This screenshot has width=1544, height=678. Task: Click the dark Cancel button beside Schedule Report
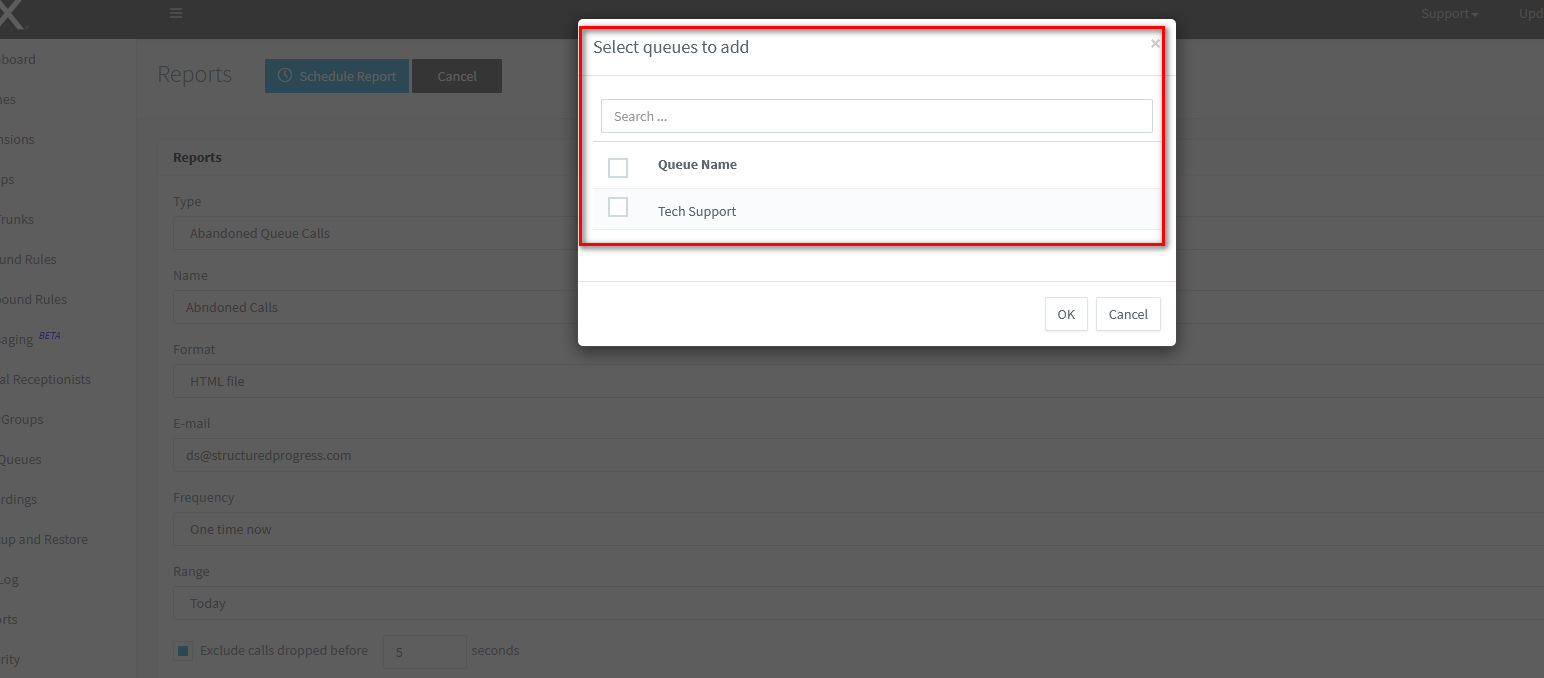click(x=457, y=76)
